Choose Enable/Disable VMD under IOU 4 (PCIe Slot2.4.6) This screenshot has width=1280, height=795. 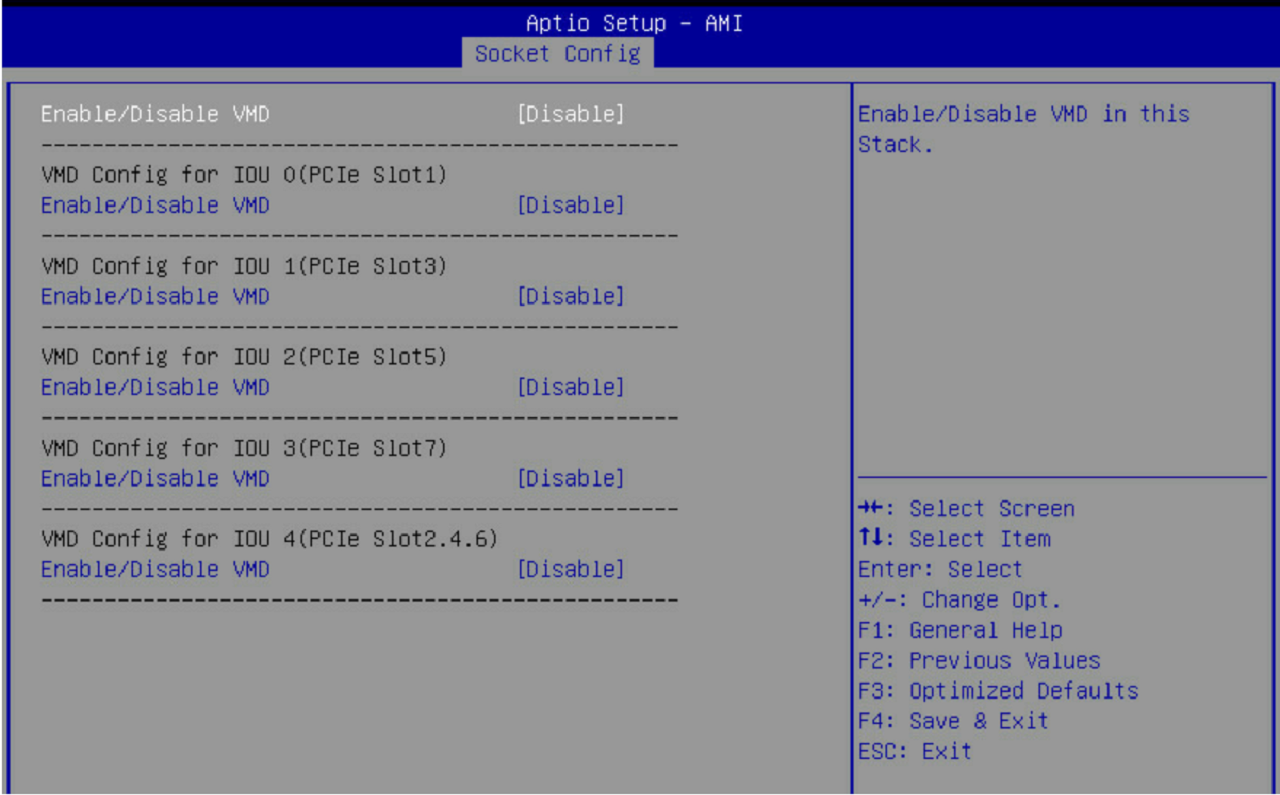(155, 569)
